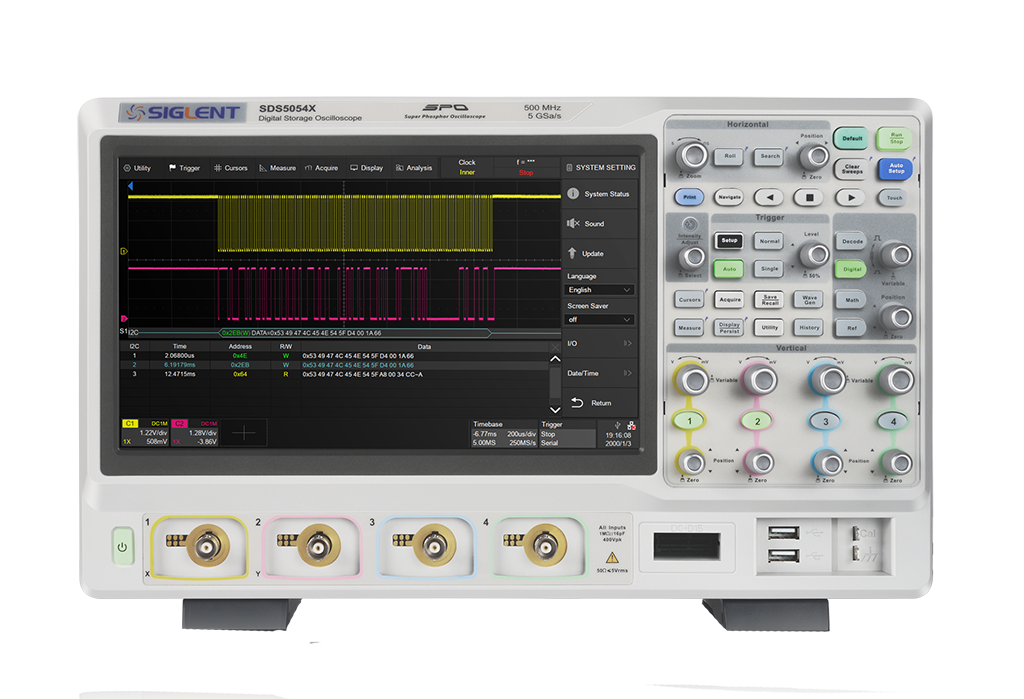The height and width of the screenshot is (699, 1024).
Task: Open the Analysis menu
Action: point(414,168)
